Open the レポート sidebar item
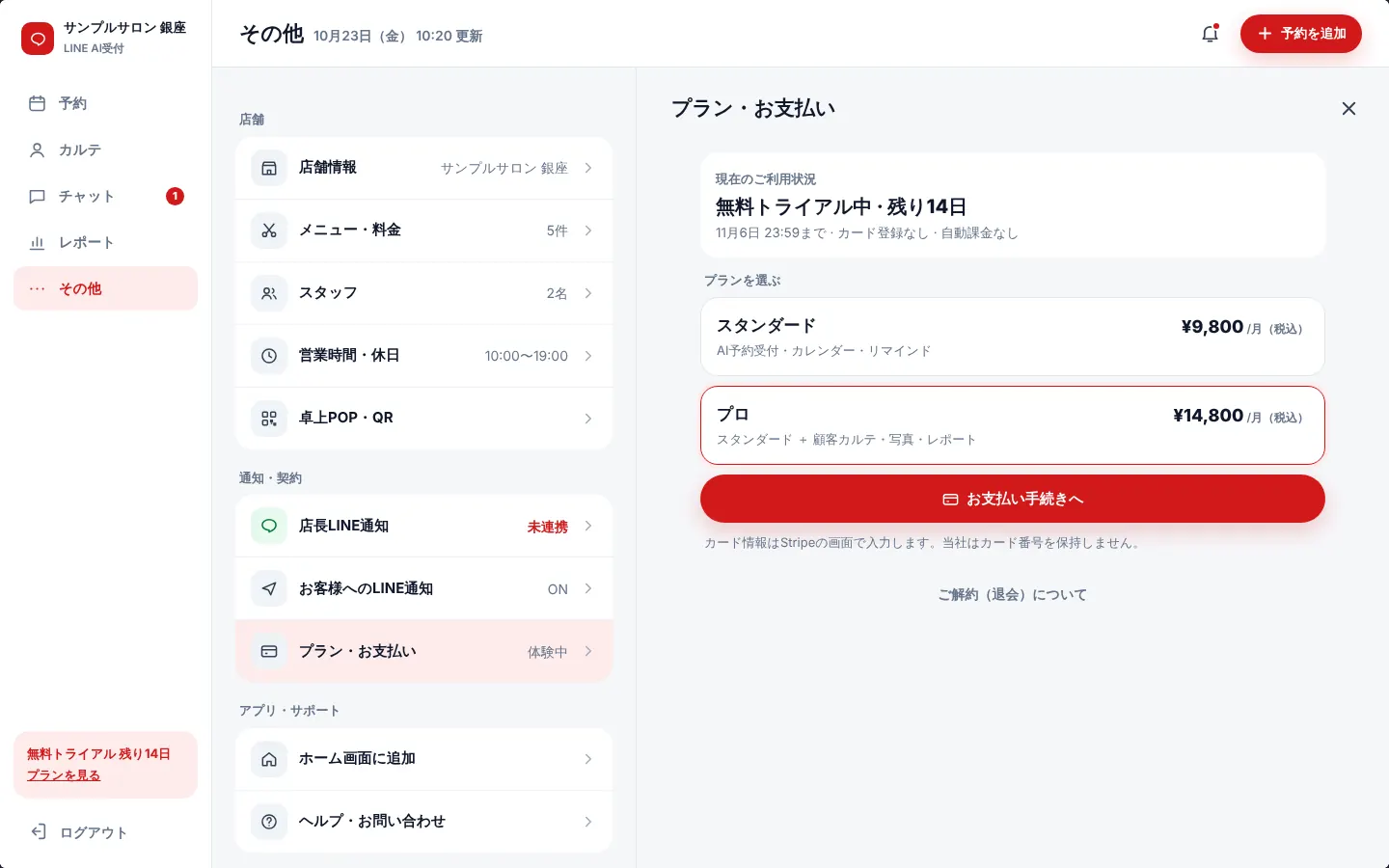The height and width of the screenshot is (868, 1389). (106, 242)
